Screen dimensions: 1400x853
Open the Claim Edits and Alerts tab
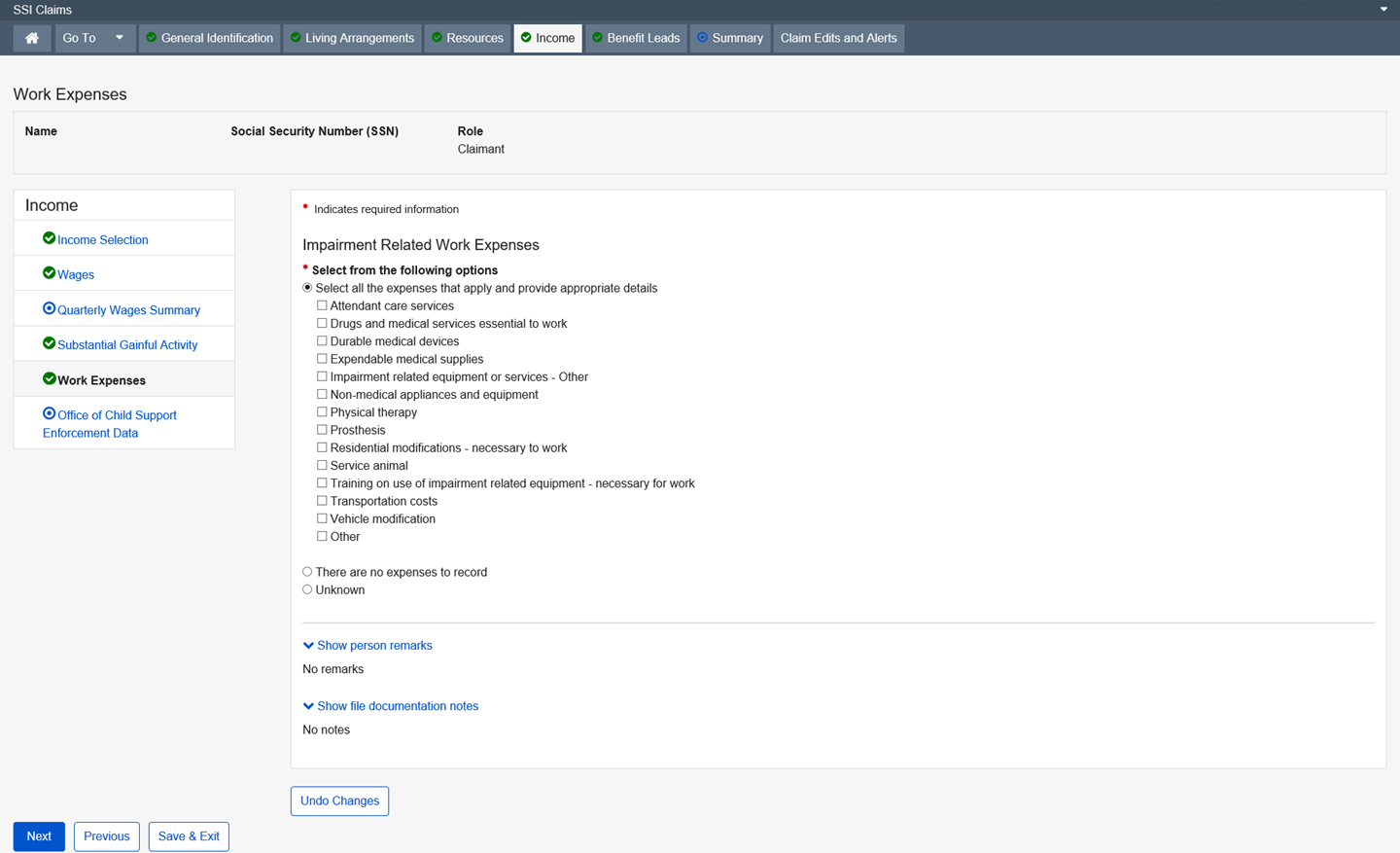point(838,38)
